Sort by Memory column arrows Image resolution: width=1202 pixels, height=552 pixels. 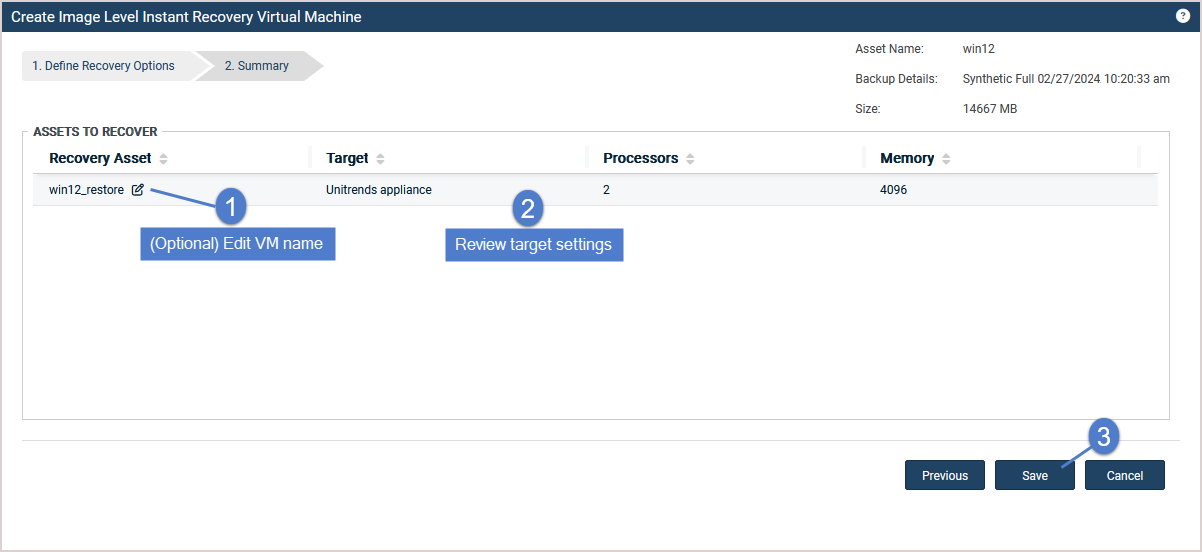946,159
